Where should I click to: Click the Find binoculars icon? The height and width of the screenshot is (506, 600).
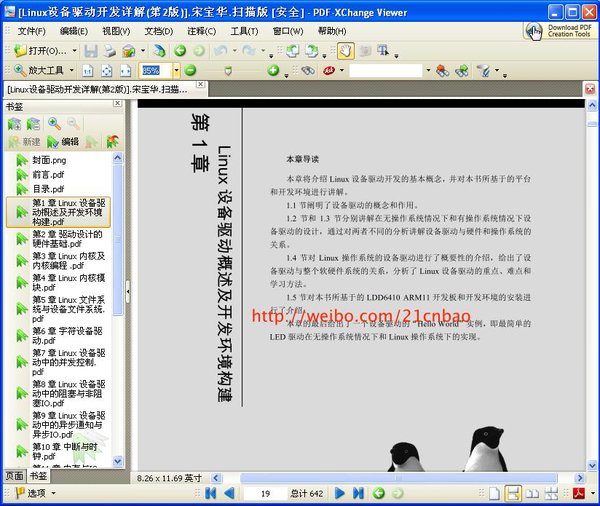click(x=308, y=70)
